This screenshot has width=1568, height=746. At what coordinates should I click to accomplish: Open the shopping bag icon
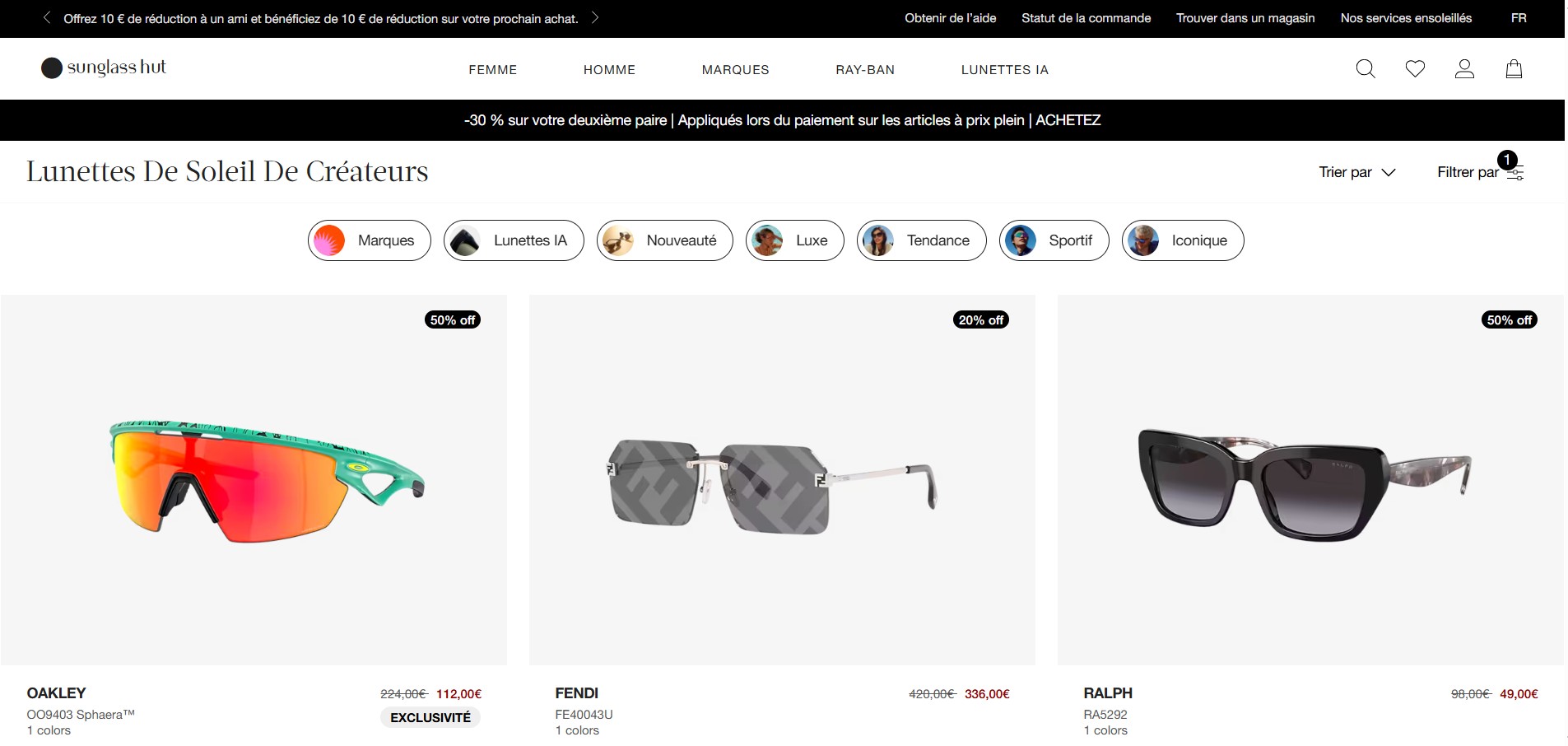[1515, 69]
